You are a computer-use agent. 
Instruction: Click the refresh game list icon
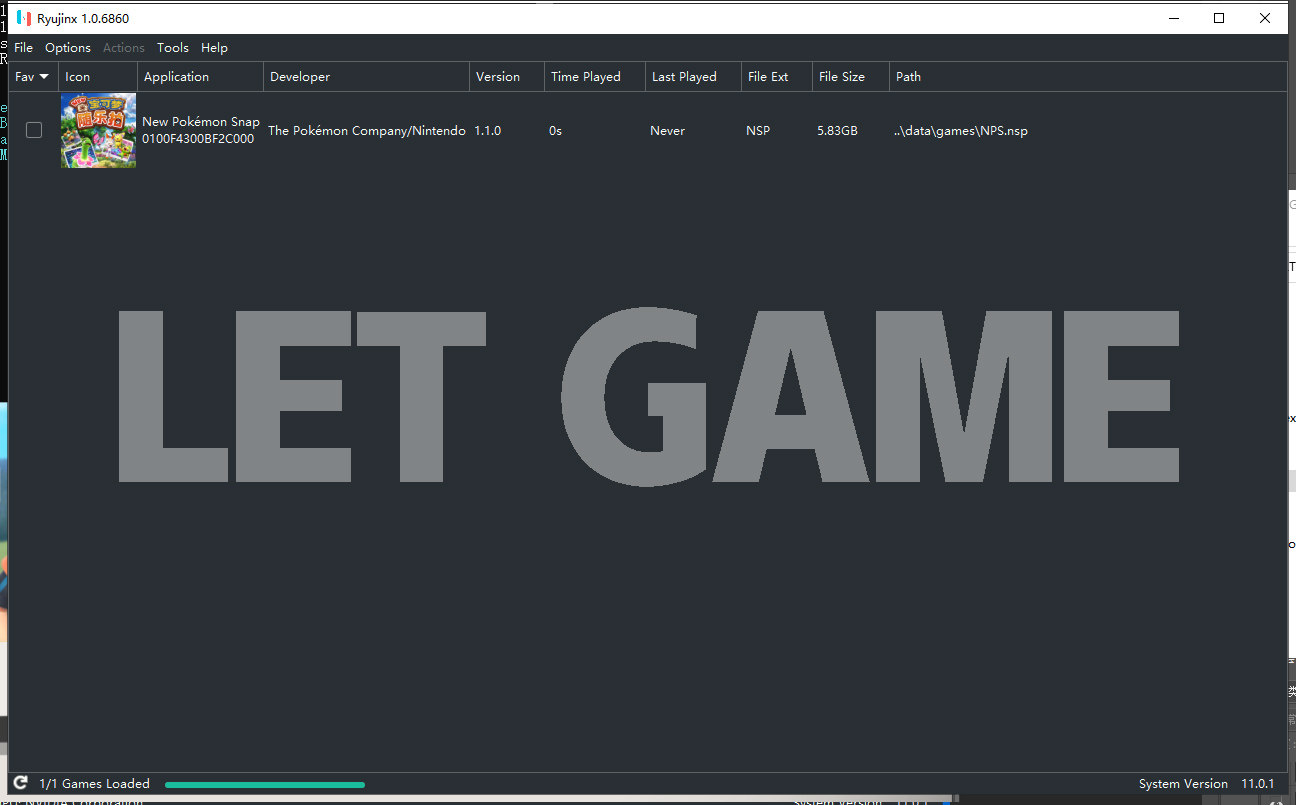20,783
